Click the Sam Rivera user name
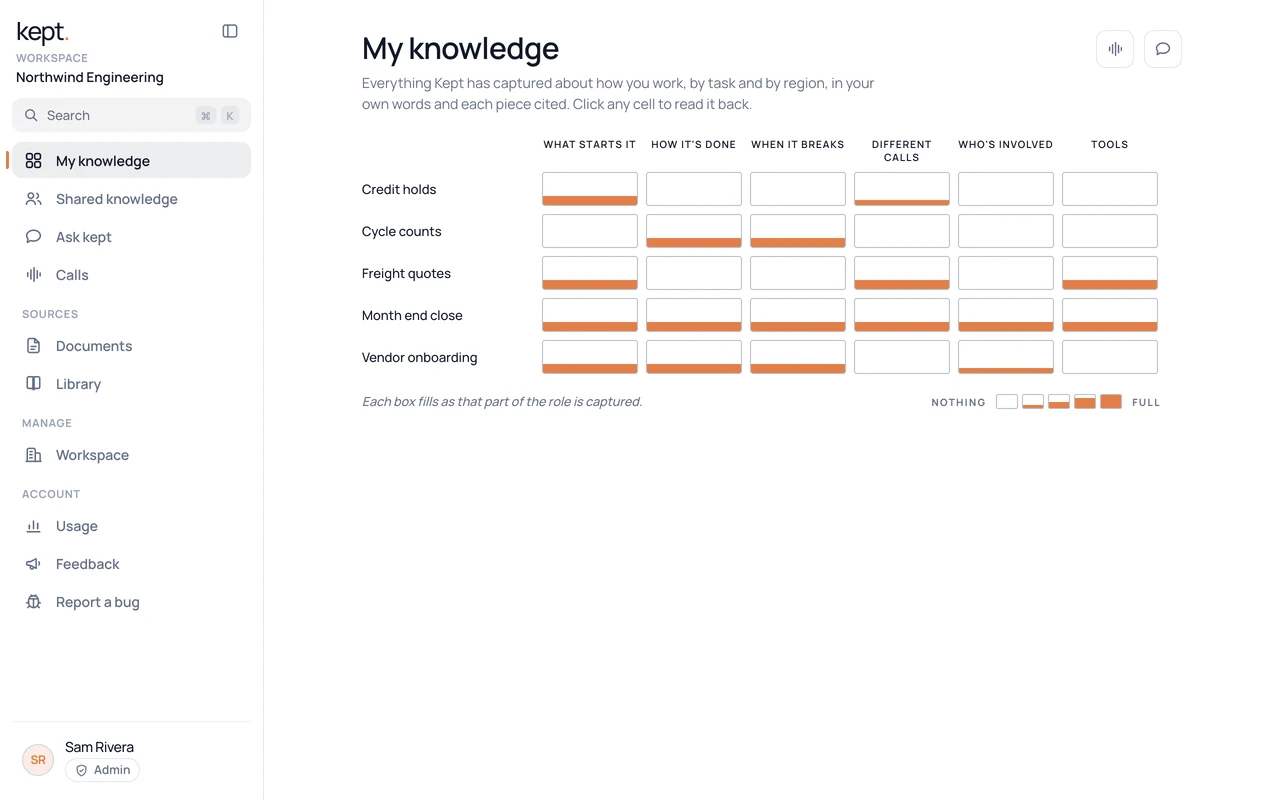Screen dimensions: 1280x800 (x=99, y=747)
